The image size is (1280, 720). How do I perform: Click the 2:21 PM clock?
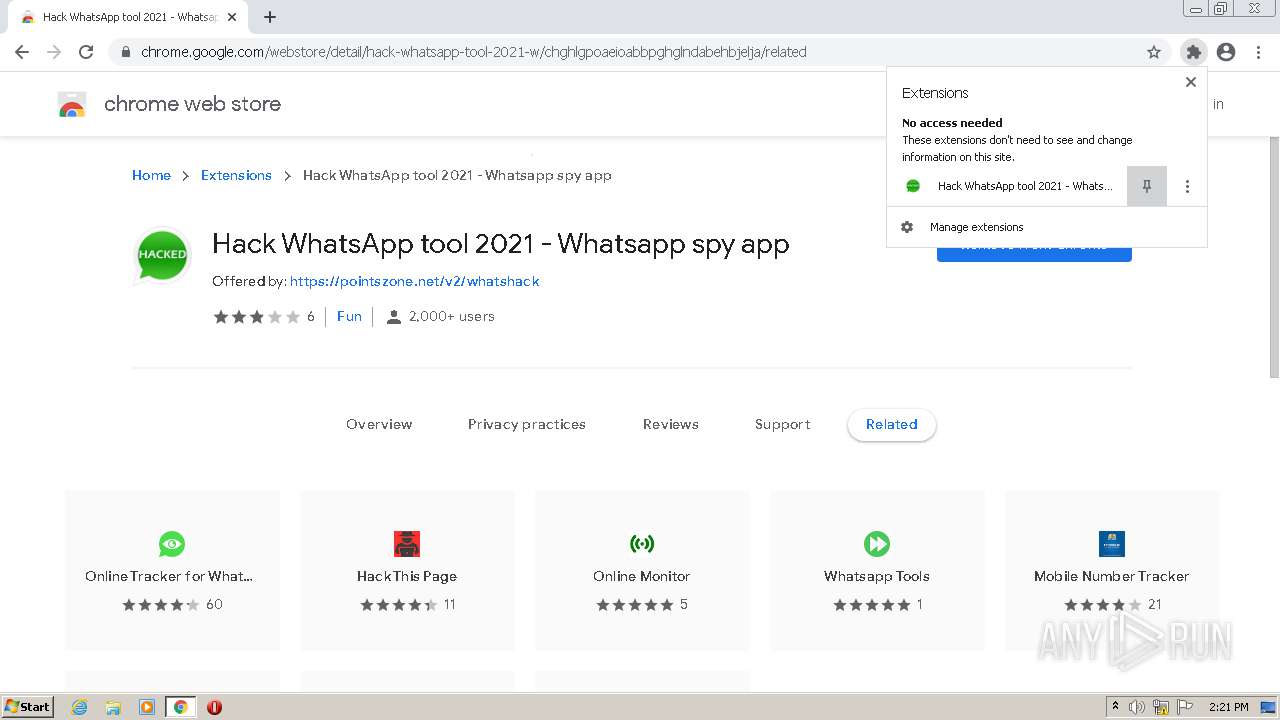coord(1229,707)
